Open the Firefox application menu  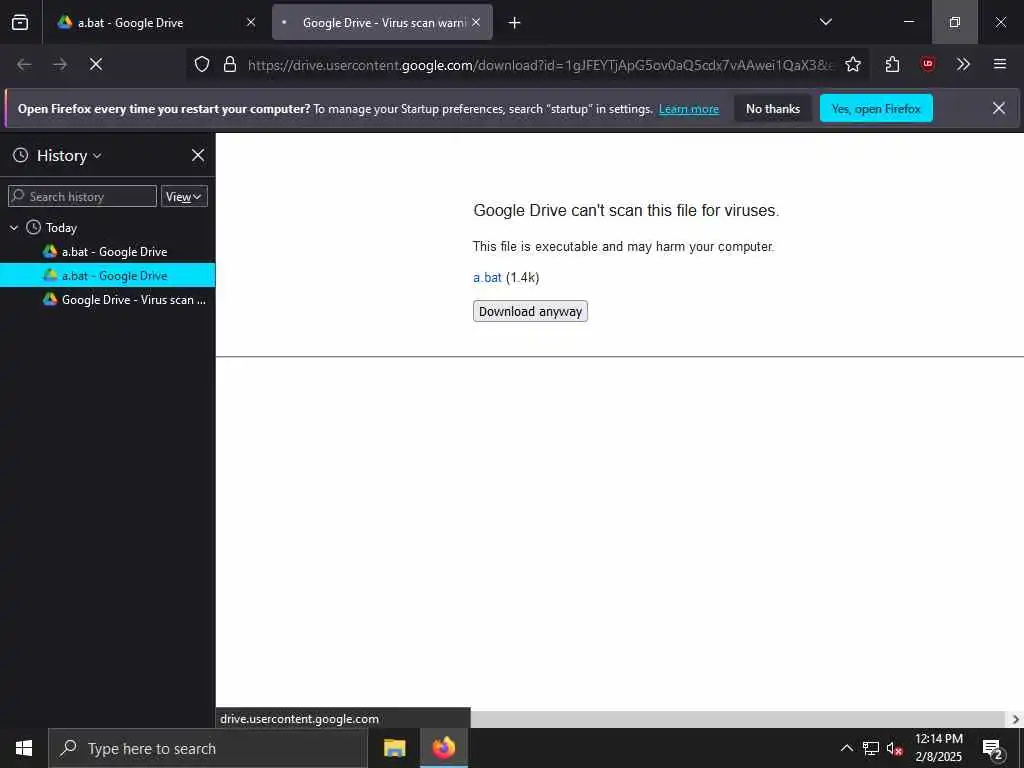999,64
